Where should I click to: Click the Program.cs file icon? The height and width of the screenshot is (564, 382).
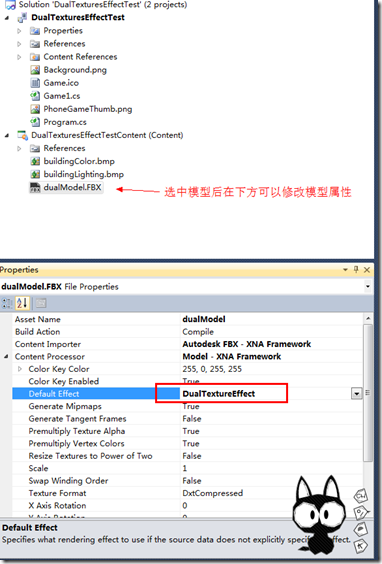coord(35,122)
